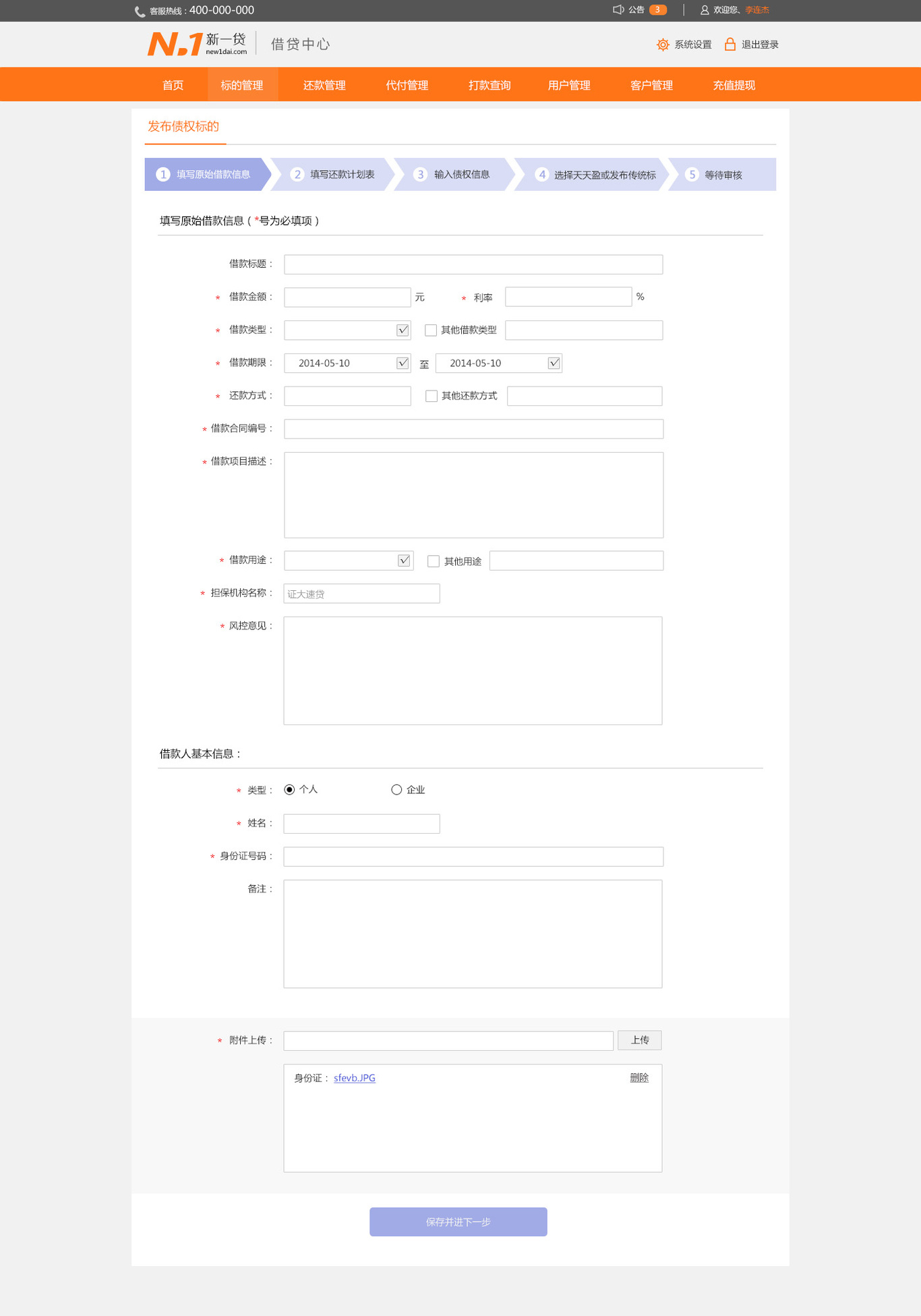Open 代付管理 navigation tab

tap(407, 85)
